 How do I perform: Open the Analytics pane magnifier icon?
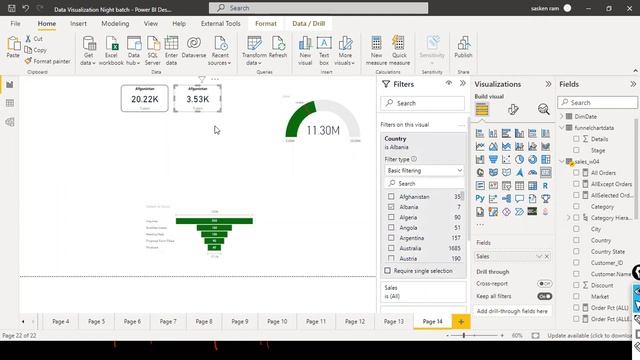pos(543,109)
